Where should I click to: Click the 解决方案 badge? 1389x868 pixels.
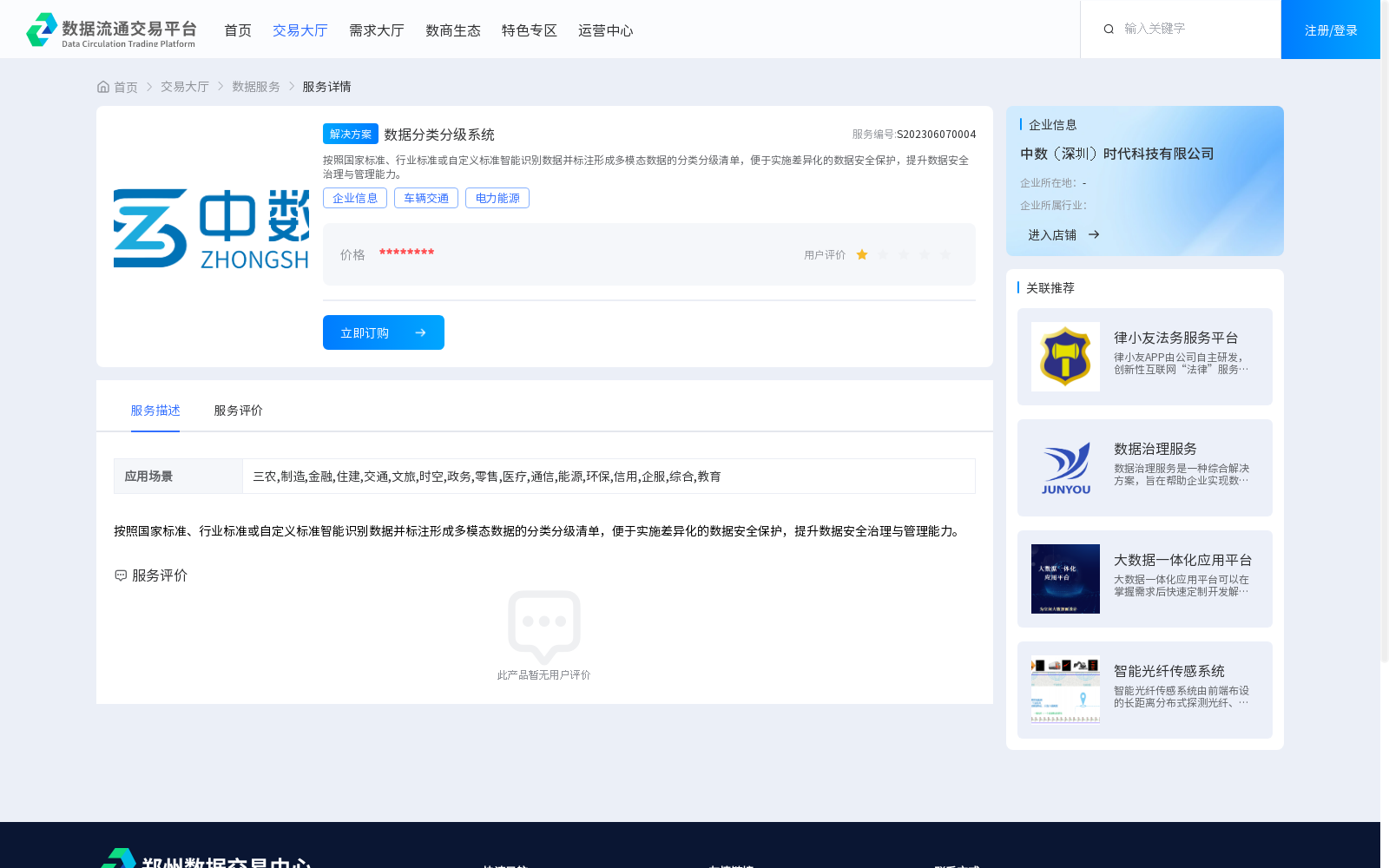351,134
